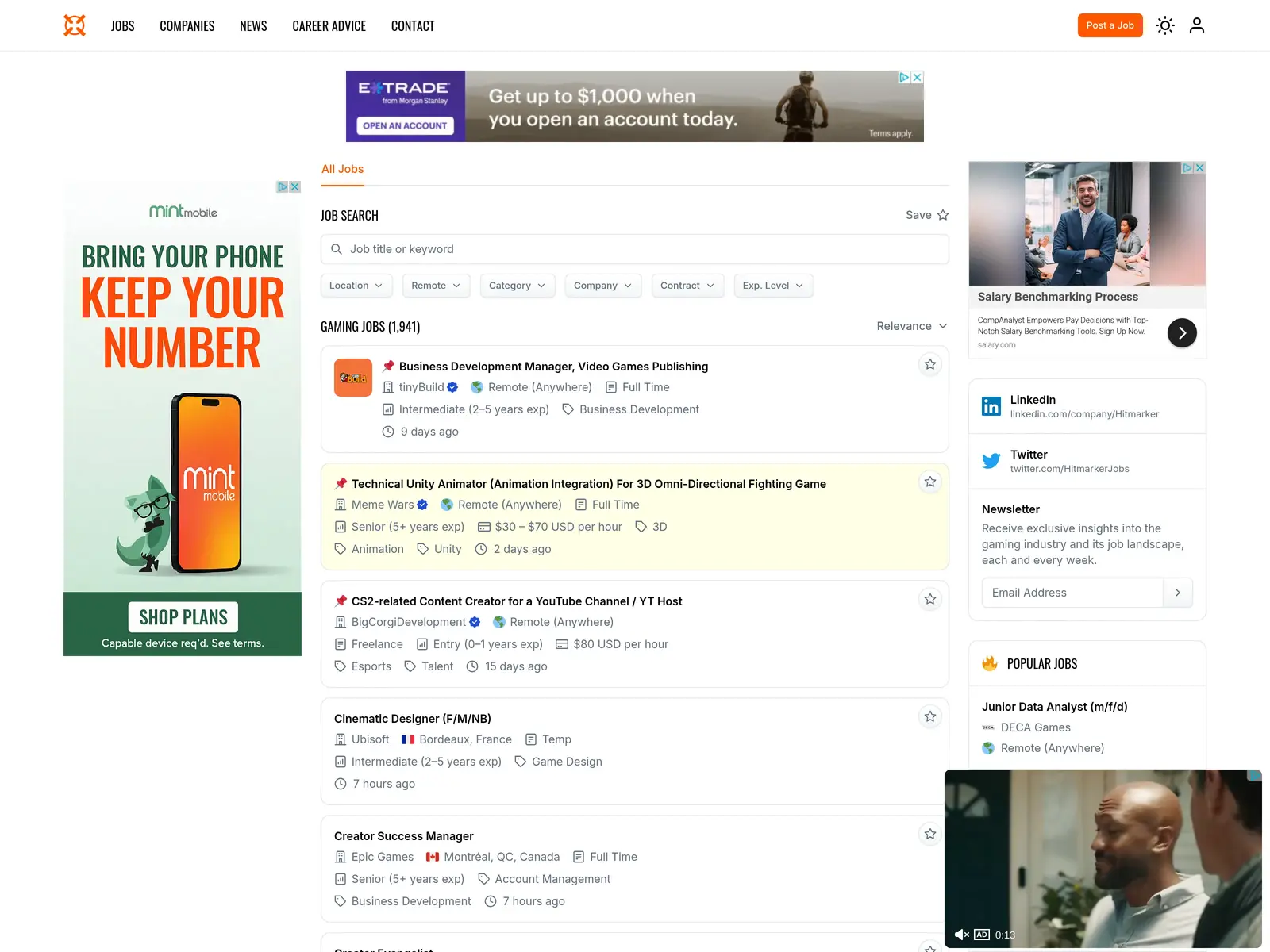The width and height of the screenshot is (1270, 952).
Task: Open the user account profile icon
Action: point(1197,25)
